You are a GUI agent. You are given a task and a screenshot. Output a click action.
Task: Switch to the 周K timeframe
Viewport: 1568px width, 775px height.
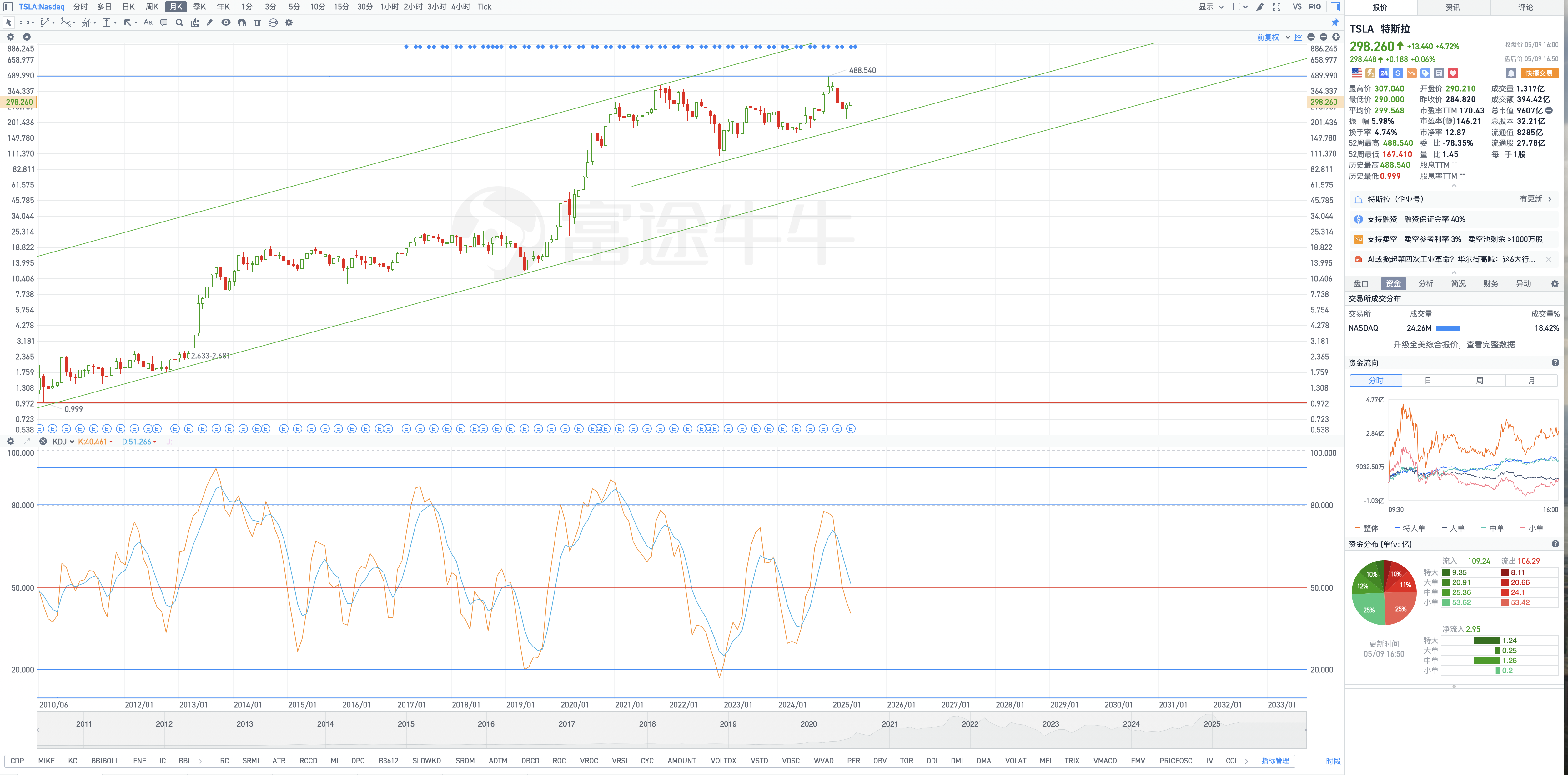point(152,7)
